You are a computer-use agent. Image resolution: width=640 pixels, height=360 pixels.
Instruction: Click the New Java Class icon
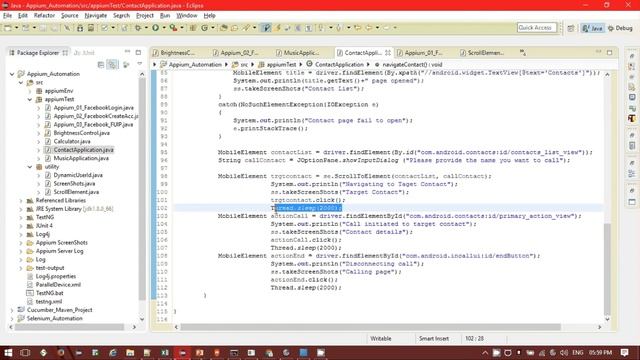[204, 28]
